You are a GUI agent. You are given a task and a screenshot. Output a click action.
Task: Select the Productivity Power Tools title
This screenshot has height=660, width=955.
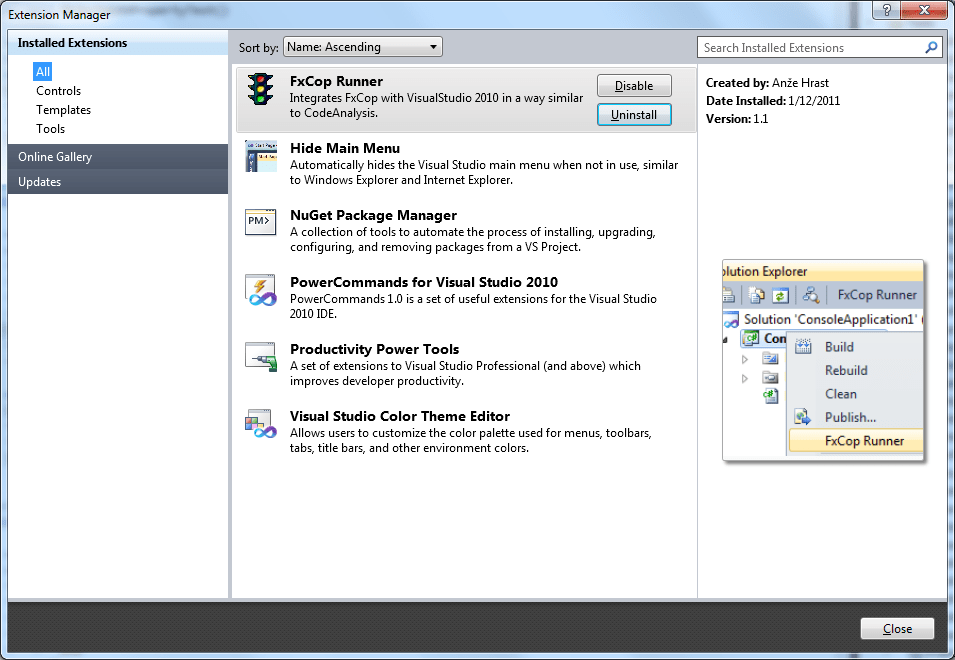(x=375, y=349)
